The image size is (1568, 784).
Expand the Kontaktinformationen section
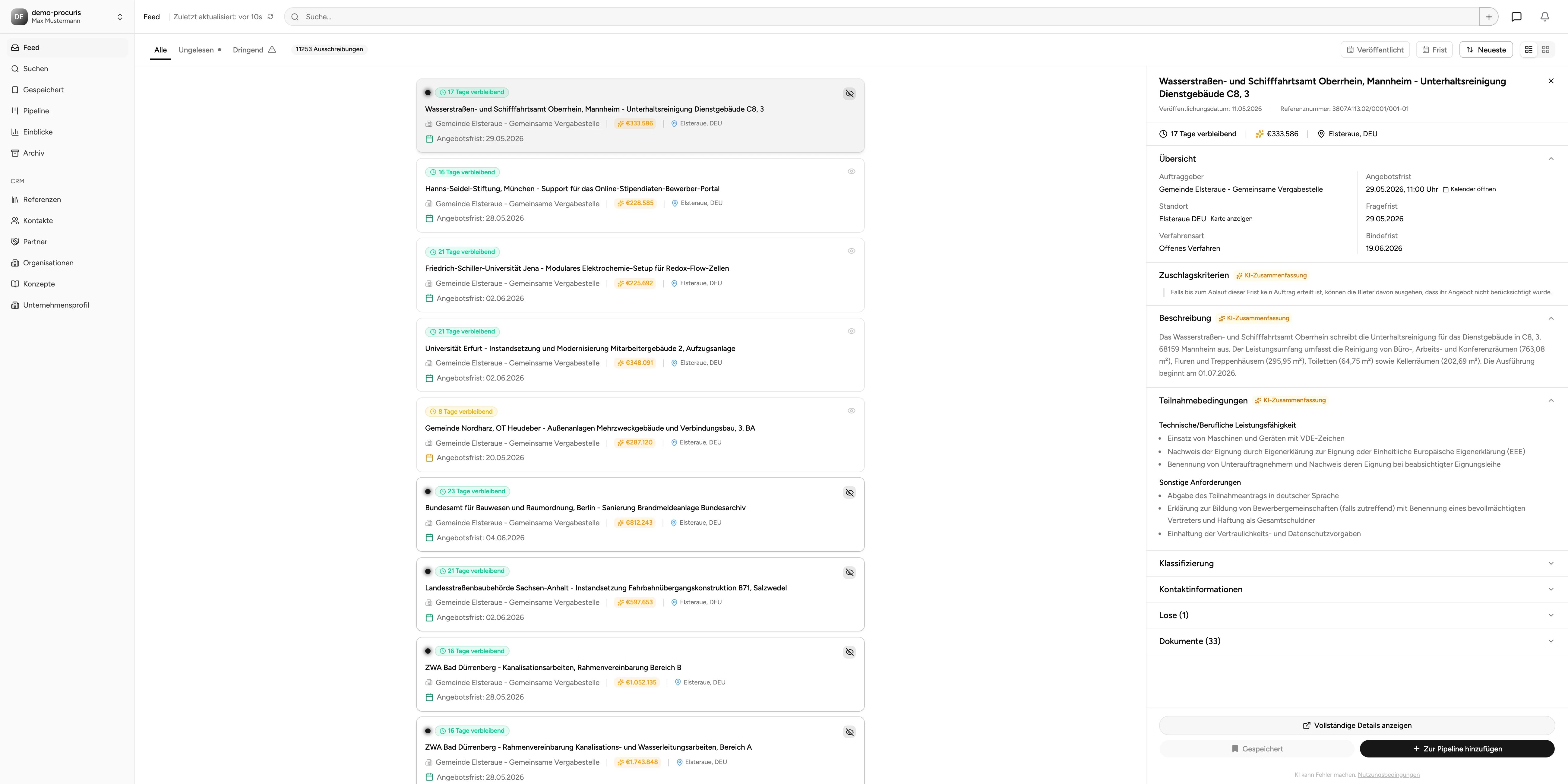coord(1356,589)
